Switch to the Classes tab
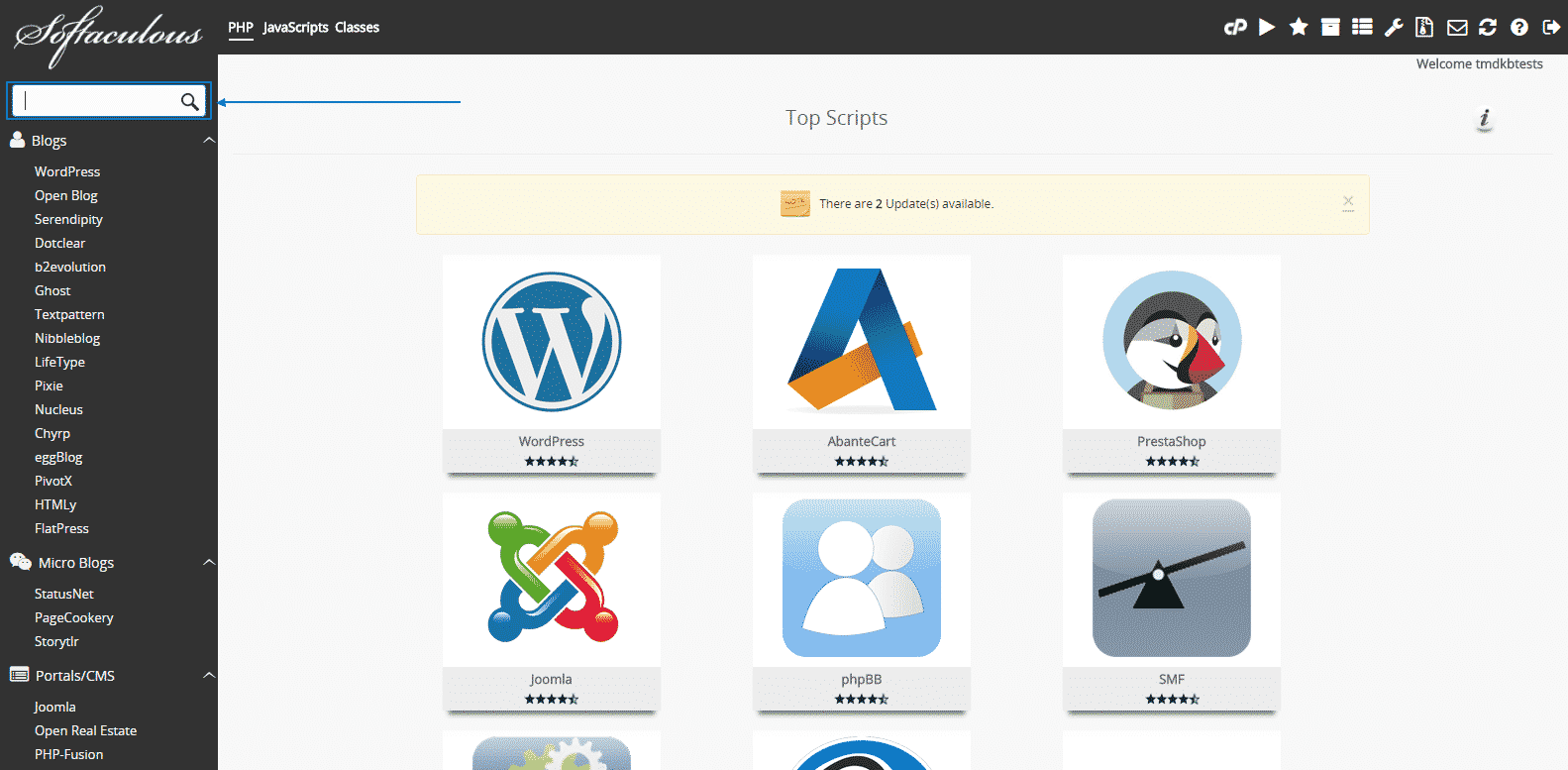Screen dimensions: 1568x770 (357, 28)
